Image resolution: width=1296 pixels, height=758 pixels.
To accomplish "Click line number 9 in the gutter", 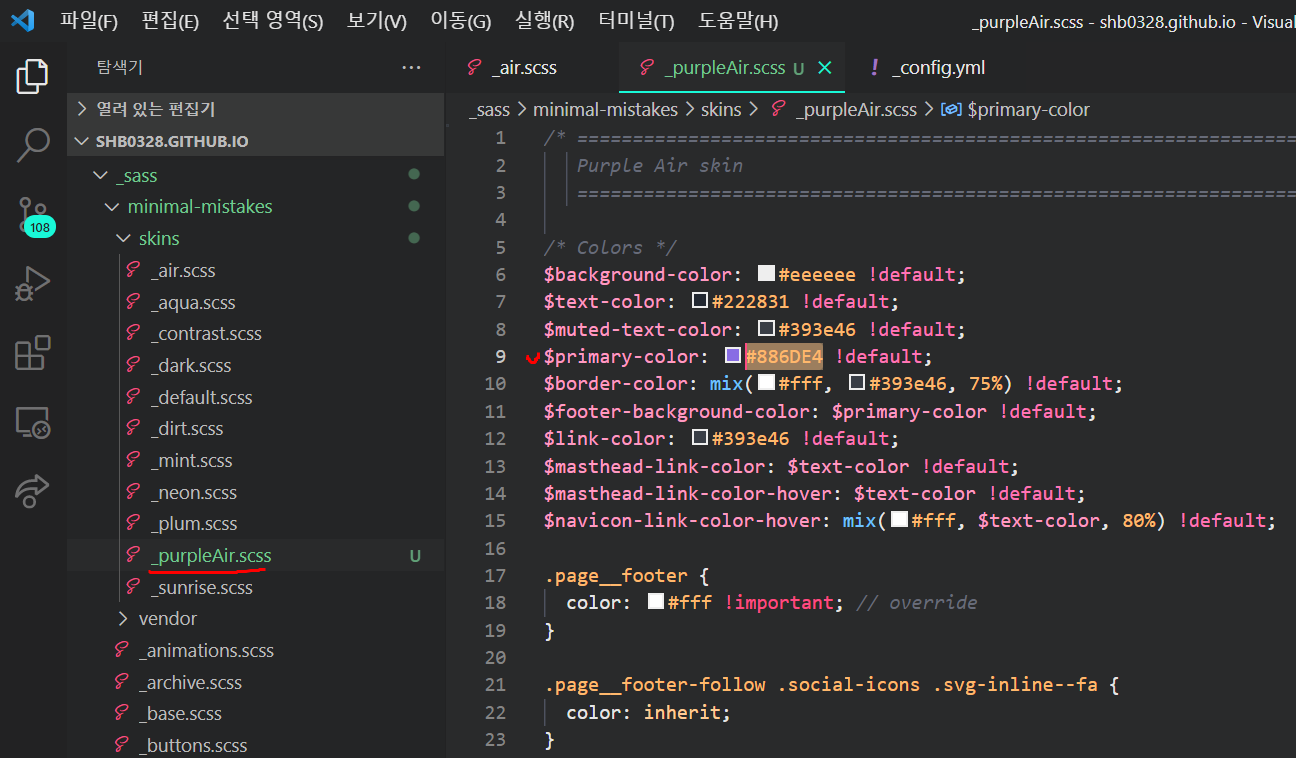I will 501,356.
